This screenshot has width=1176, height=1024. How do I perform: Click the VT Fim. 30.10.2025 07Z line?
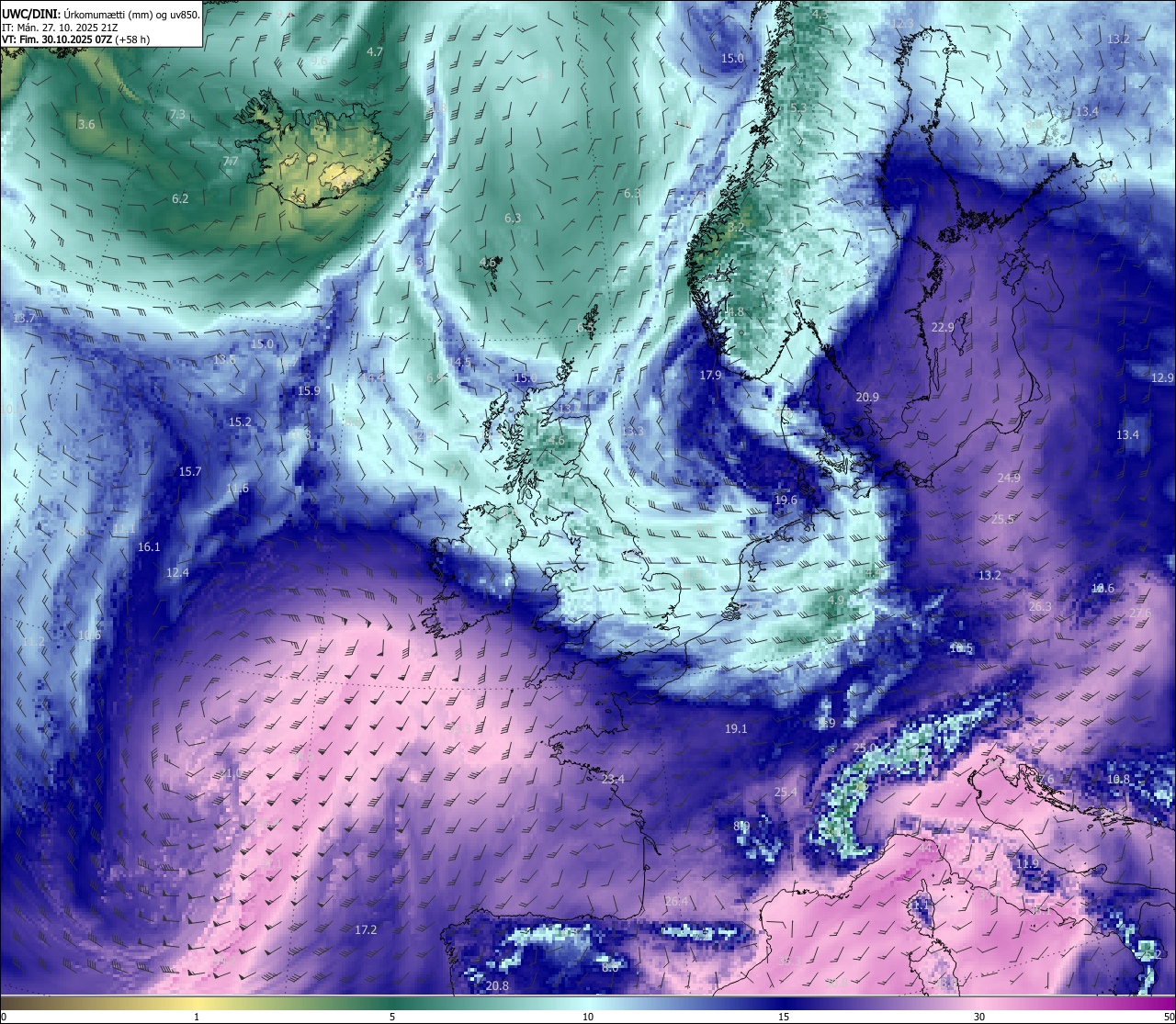(x=76, y=39)
